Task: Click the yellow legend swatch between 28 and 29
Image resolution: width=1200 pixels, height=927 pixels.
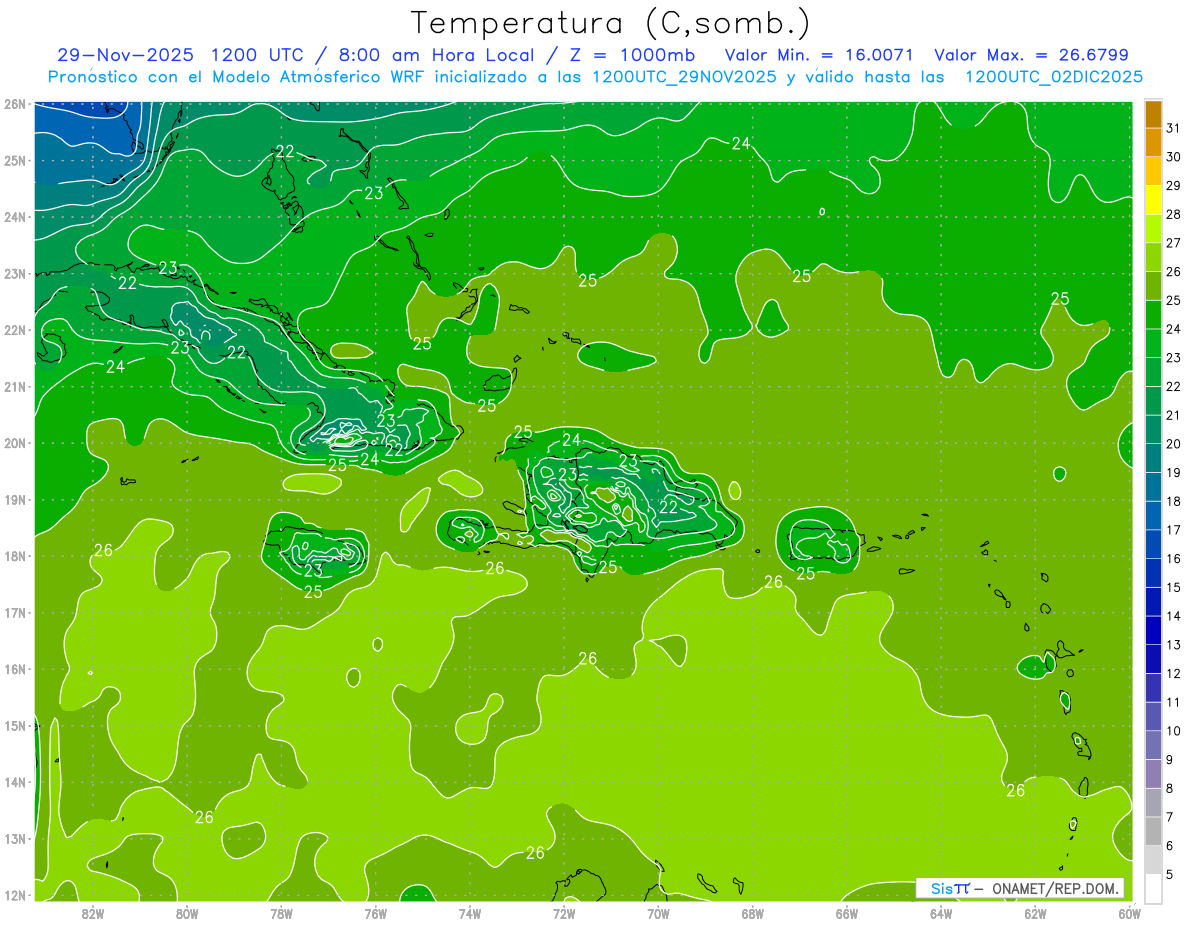Action: (x=1153, y=199)
